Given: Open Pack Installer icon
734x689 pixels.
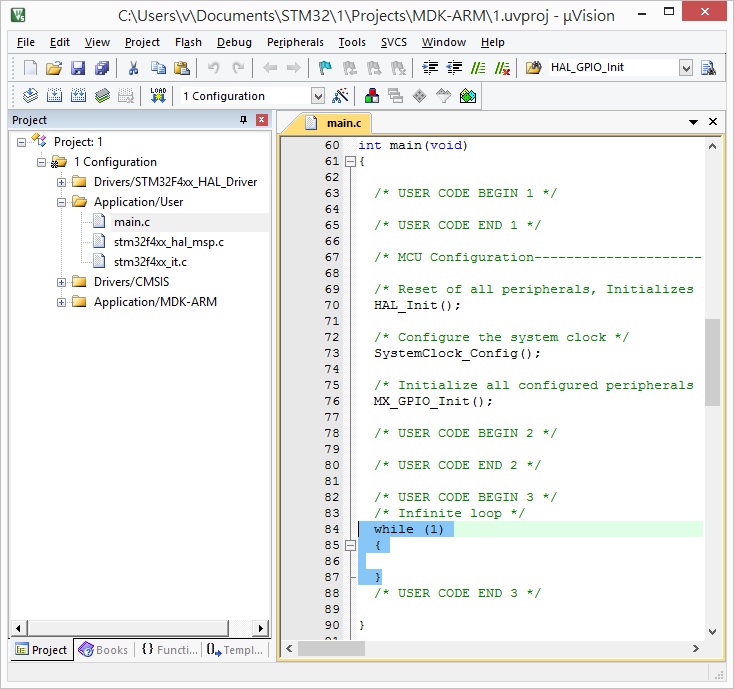Looking at the screenshot, I should [x=468, y=96].
